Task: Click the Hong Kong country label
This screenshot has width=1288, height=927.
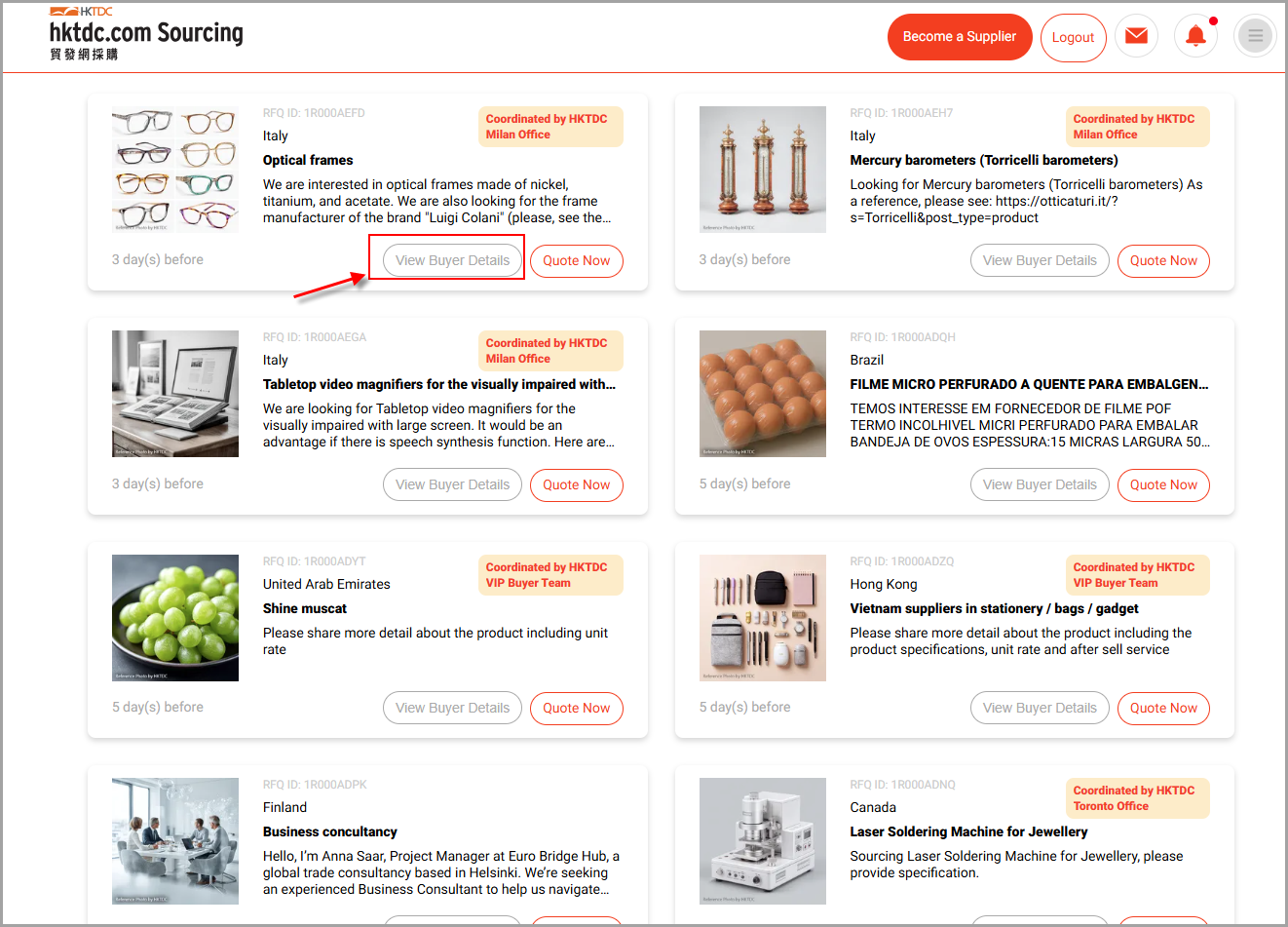Action: pos(883,584)
